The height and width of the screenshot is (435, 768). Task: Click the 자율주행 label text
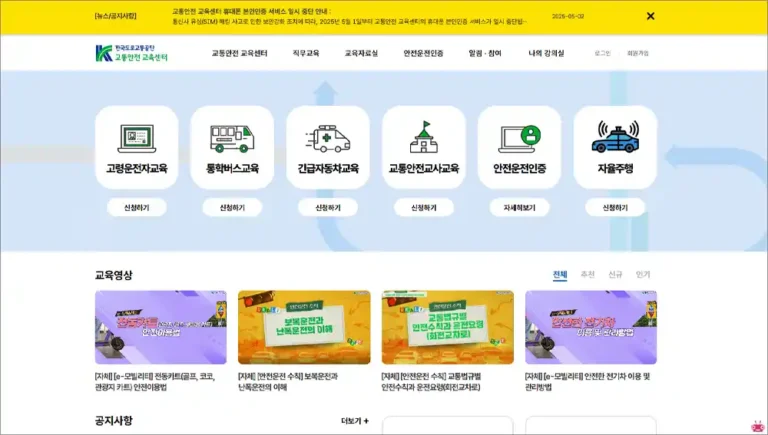coord(615,169)
